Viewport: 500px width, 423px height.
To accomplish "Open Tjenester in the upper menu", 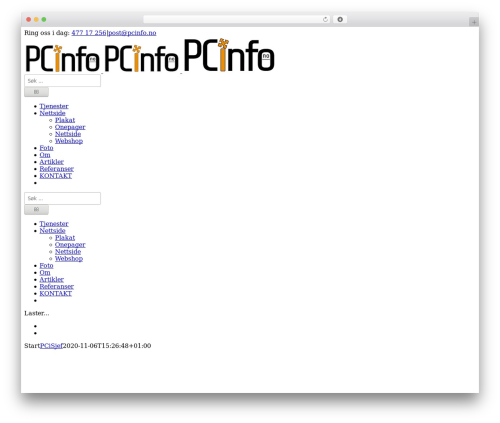I will (x=54, y=106).
